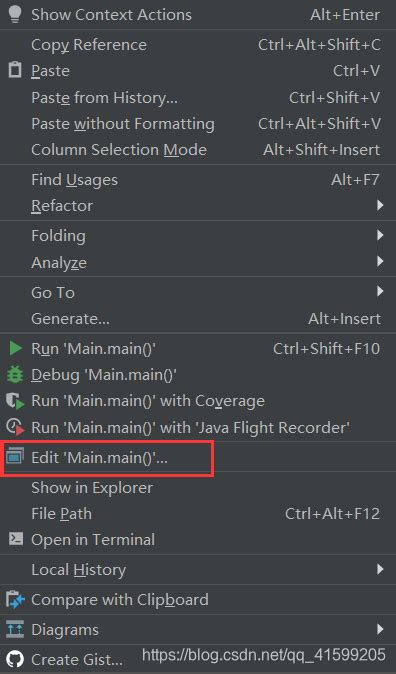The image size is (396, 674).
Task: Expand the Folding submenu arrow
Action: (x=380, y=235)
